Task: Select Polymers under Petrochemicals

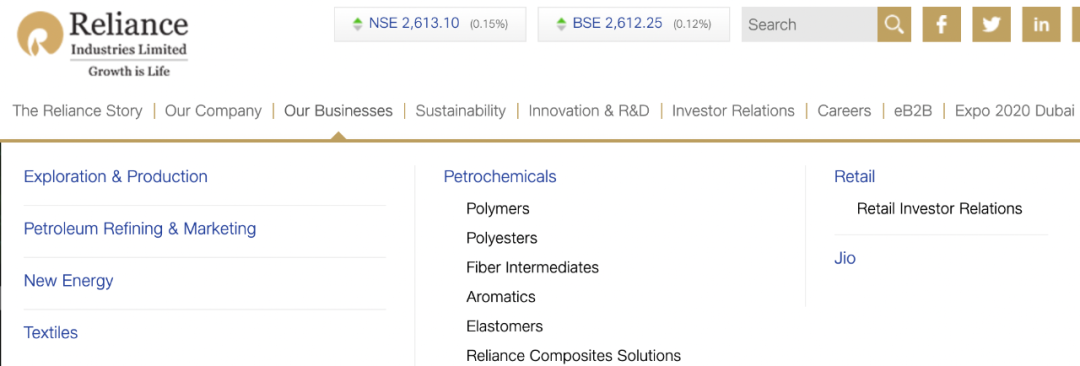Action: pos(498,208)
